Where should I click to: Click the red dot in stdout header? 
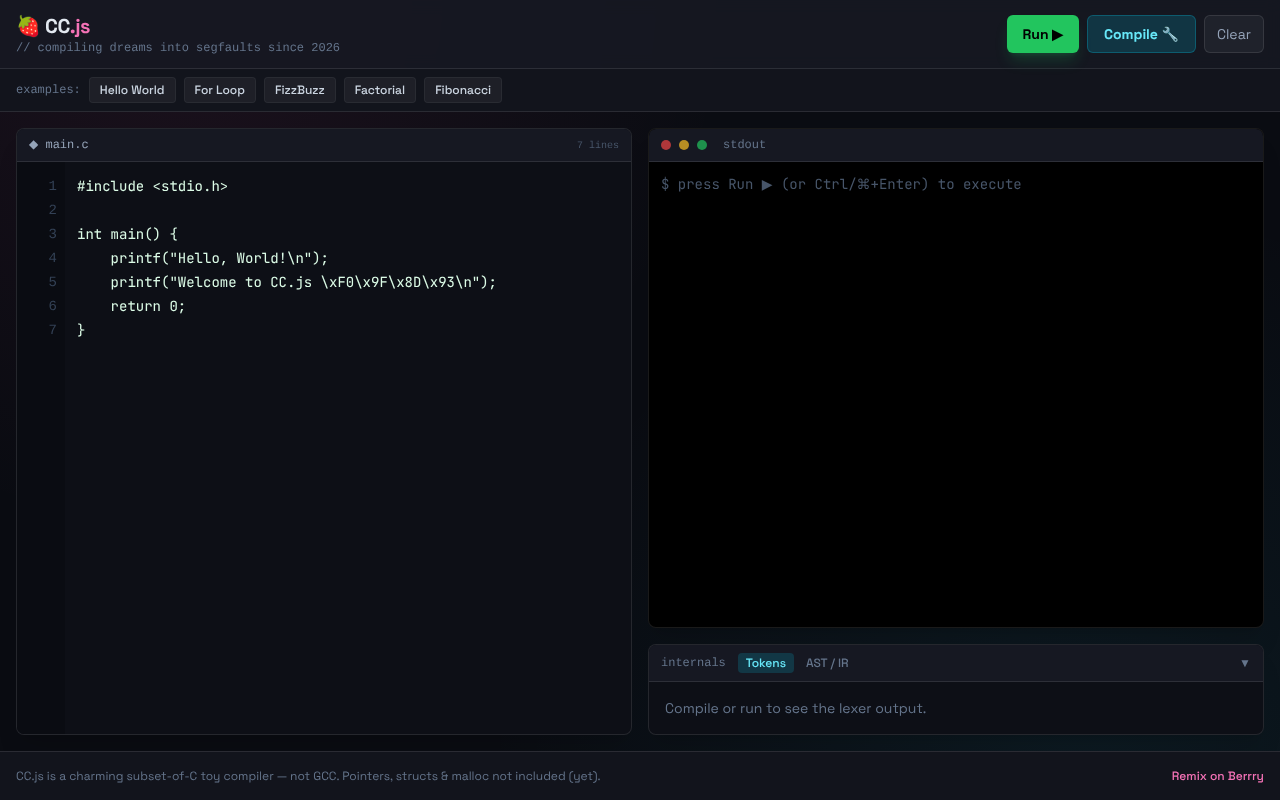[666, 145]
